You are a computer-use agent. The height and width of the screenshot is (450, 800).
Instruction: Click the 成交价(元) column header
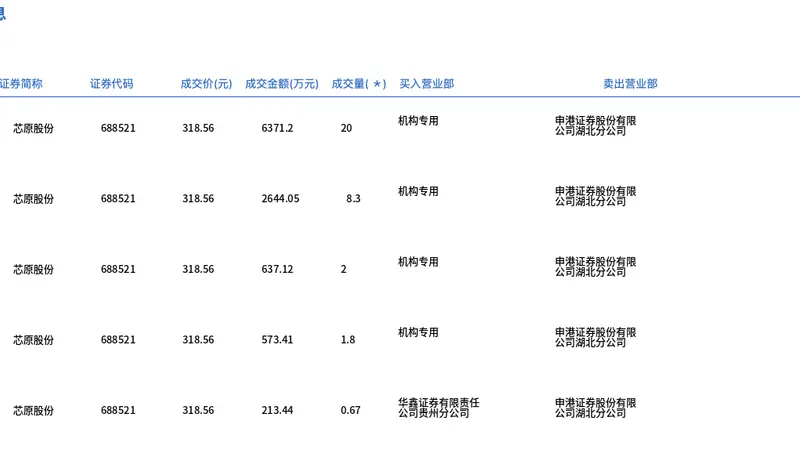206,84
